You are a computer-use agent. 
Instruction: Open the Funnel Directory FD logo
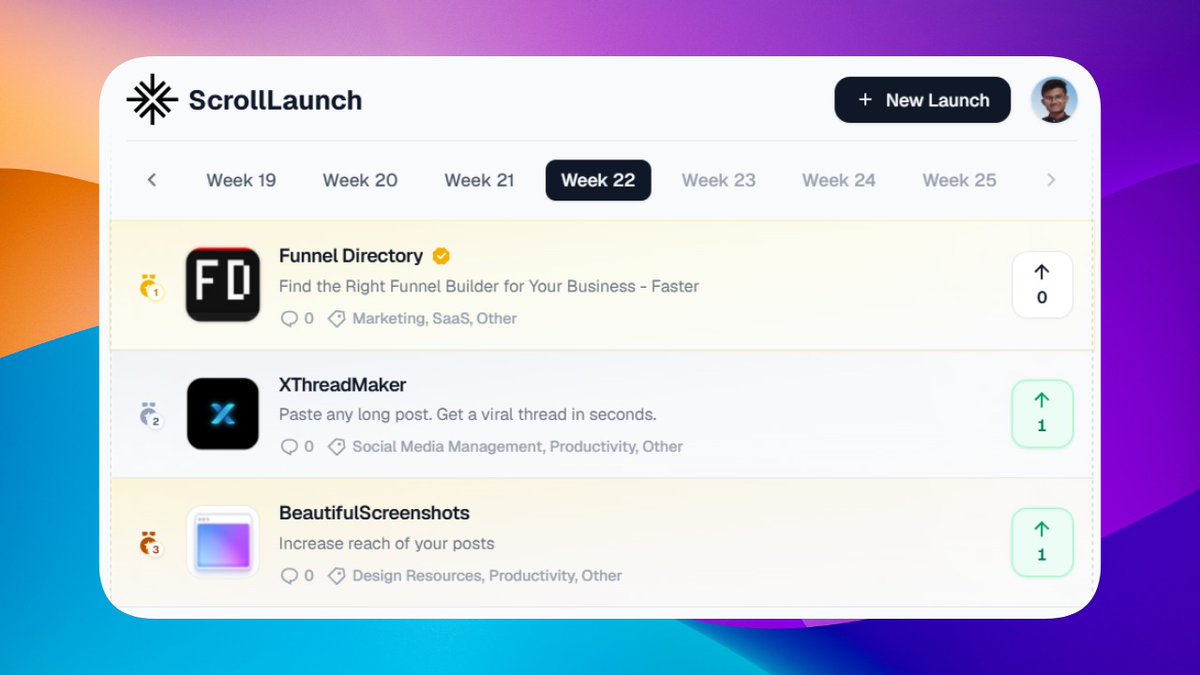(x=223, y=285)
